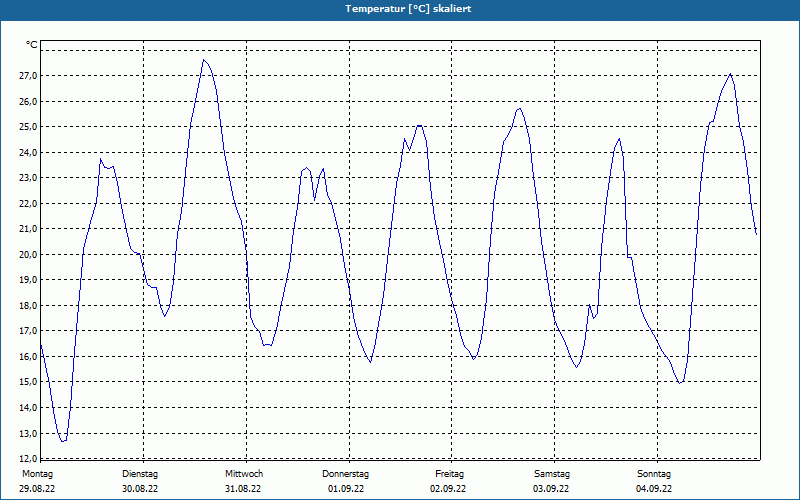
Task: Click the Dienstag day label
Action: coord(140,474)
